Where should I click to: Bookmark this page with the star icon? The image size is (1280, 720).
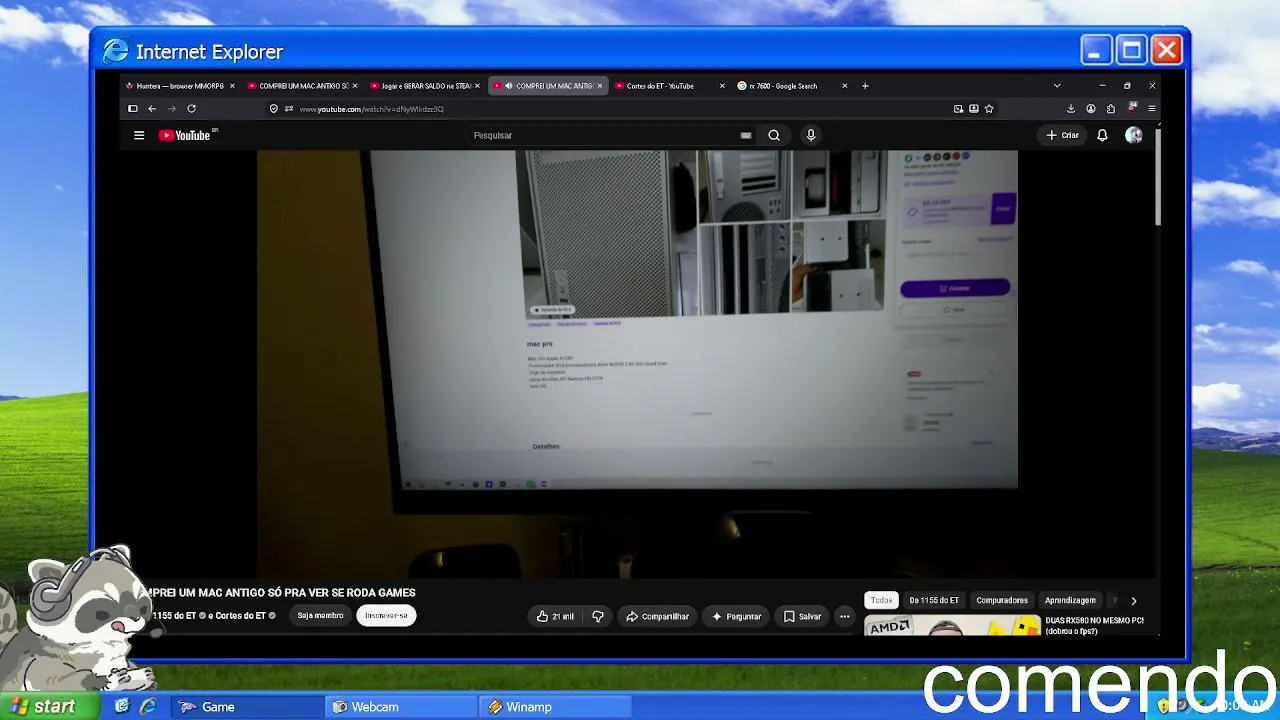989,109
